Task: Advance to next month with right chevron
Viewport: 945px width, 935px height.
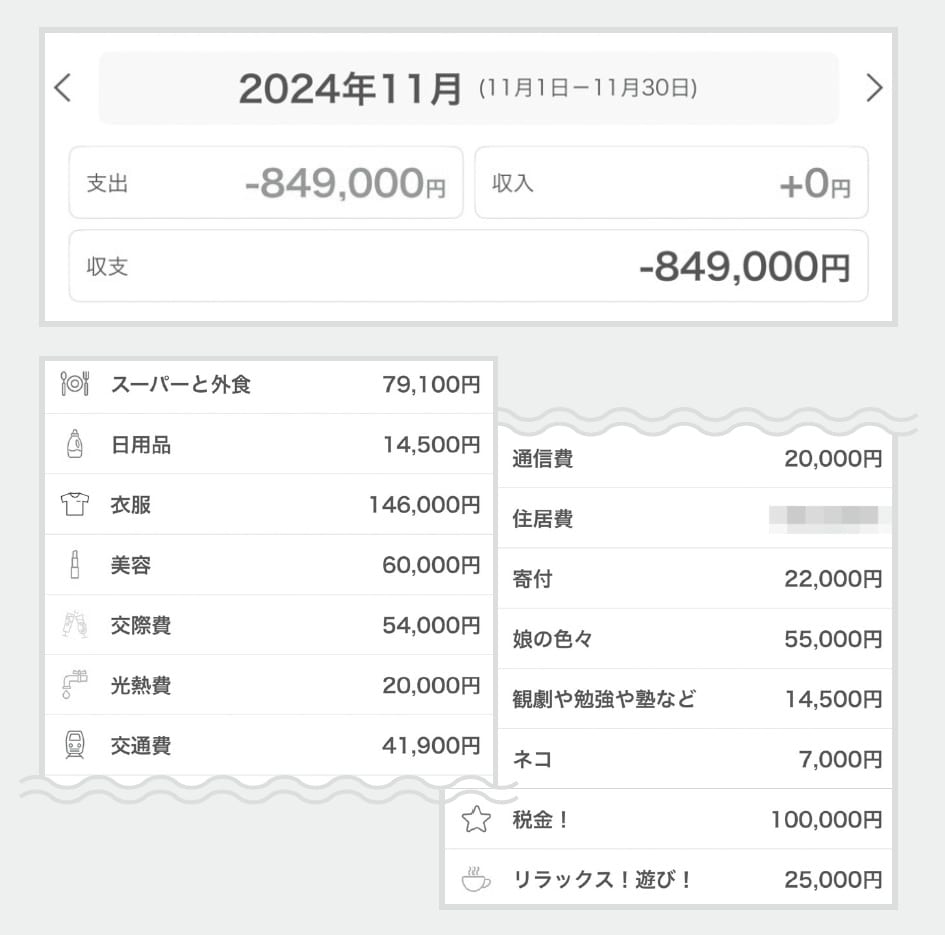Action: (874, 88)
